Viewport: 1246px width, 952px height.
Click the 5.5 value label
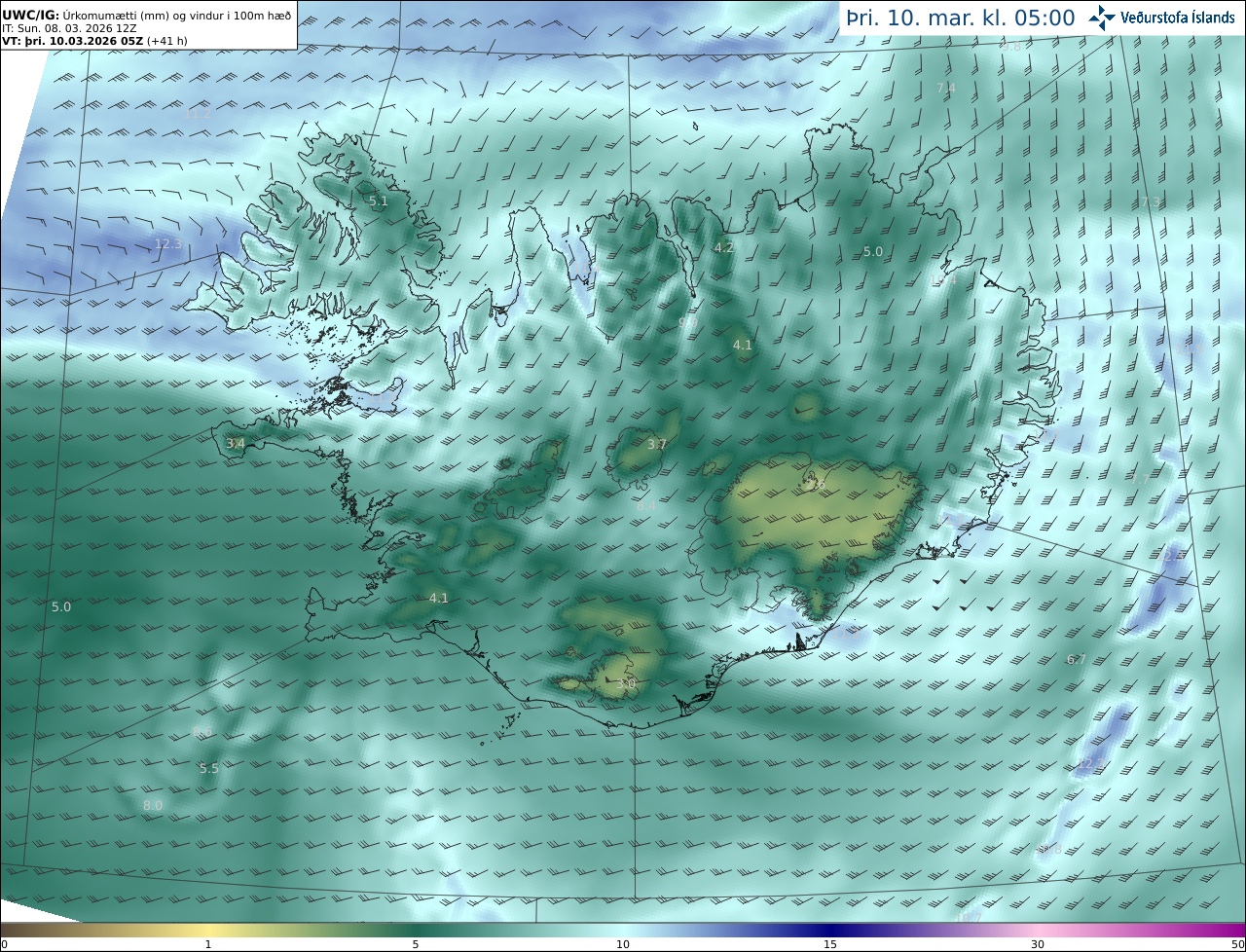tap(208, 768)
